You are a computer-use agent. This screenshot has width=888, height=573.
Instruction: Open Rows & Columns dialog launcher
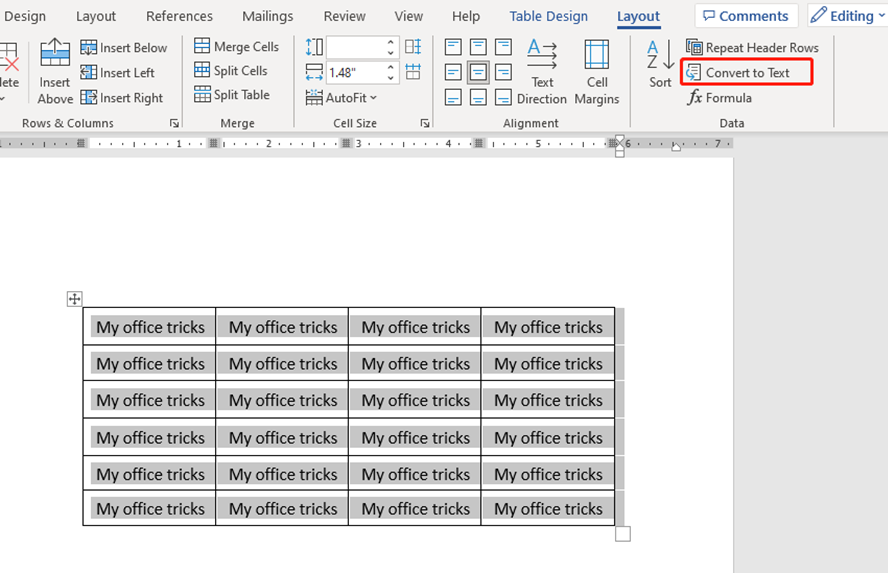click(174, 123)
